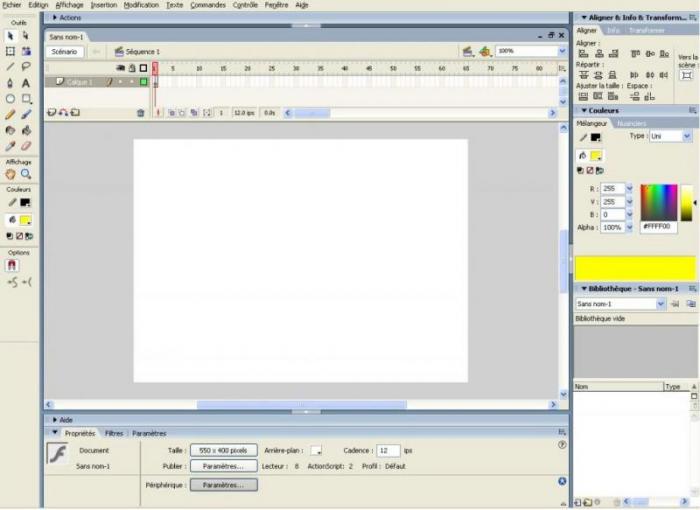700x510 pixels.
Task: Toggle lock for all layers padlock
Action: pyautogui.click(x=132, y=68)
